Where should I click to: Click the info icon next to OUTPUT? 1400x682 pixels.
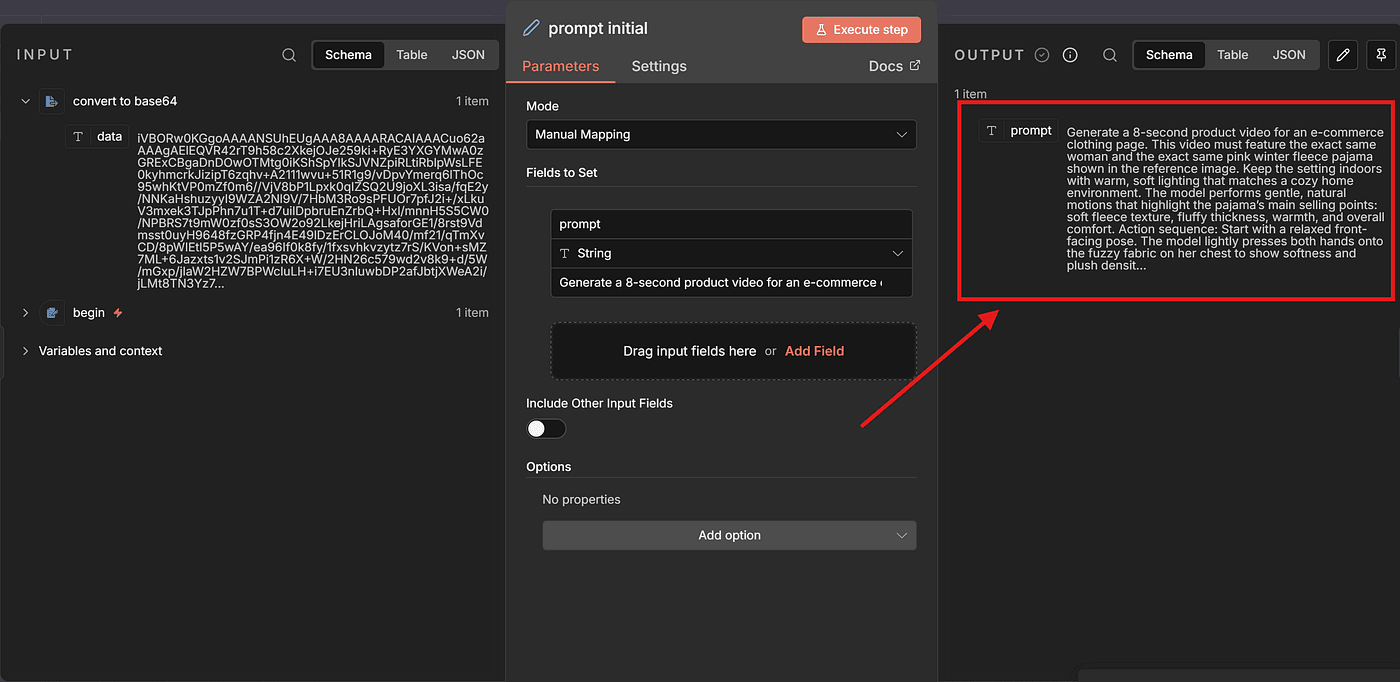coord(1070,55)
